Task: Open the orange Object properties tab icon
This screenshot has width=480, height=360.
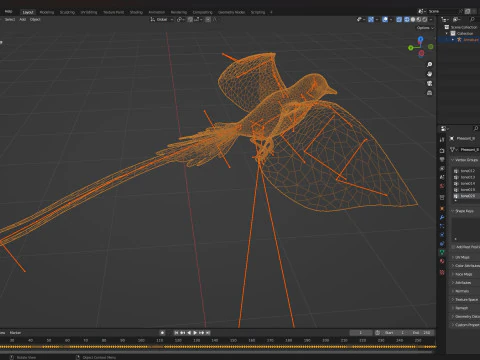Action: click(442, 209)
